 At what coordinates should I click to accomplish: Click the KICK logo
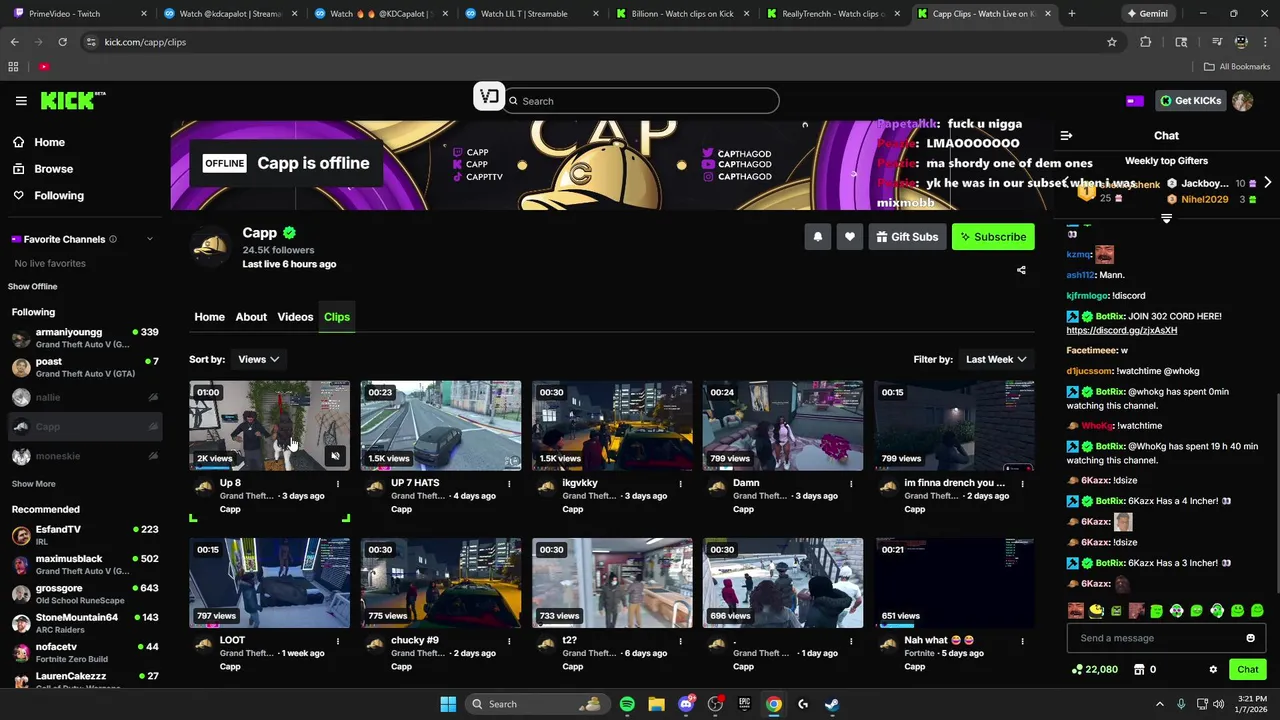(73, 101)
